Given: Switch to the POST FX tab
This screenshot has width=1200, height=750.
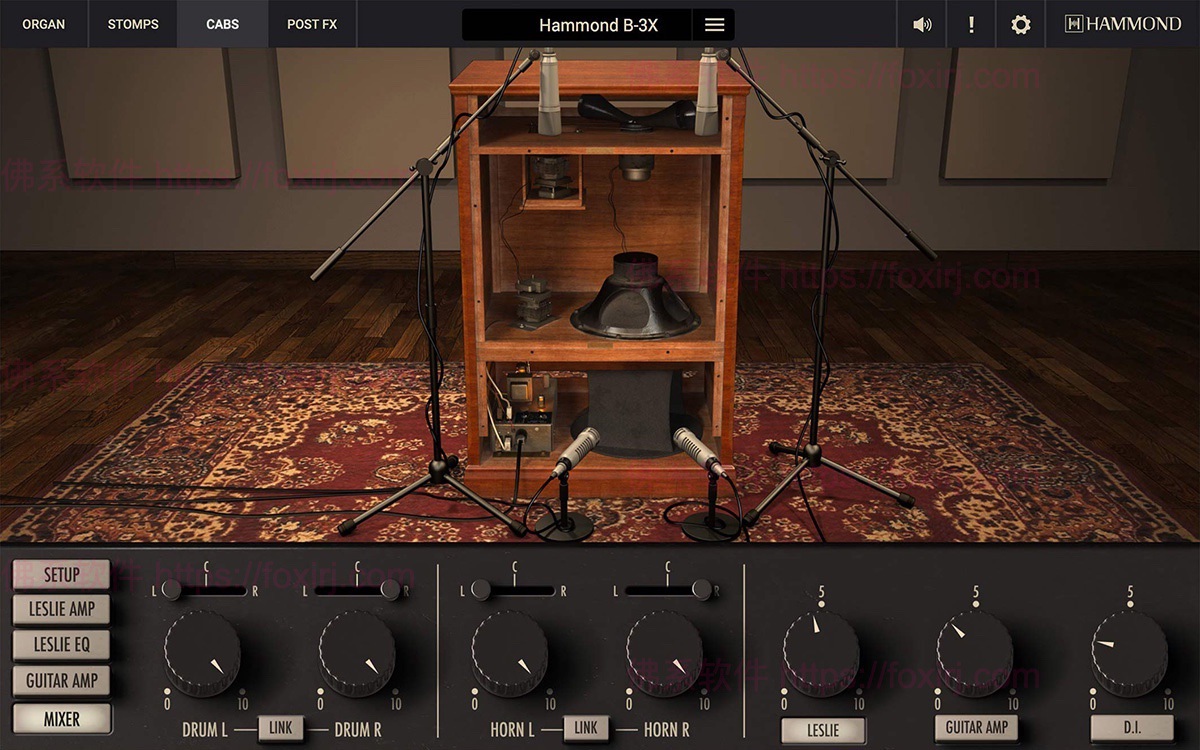Looking at the screenshot, I should point(311,24).
